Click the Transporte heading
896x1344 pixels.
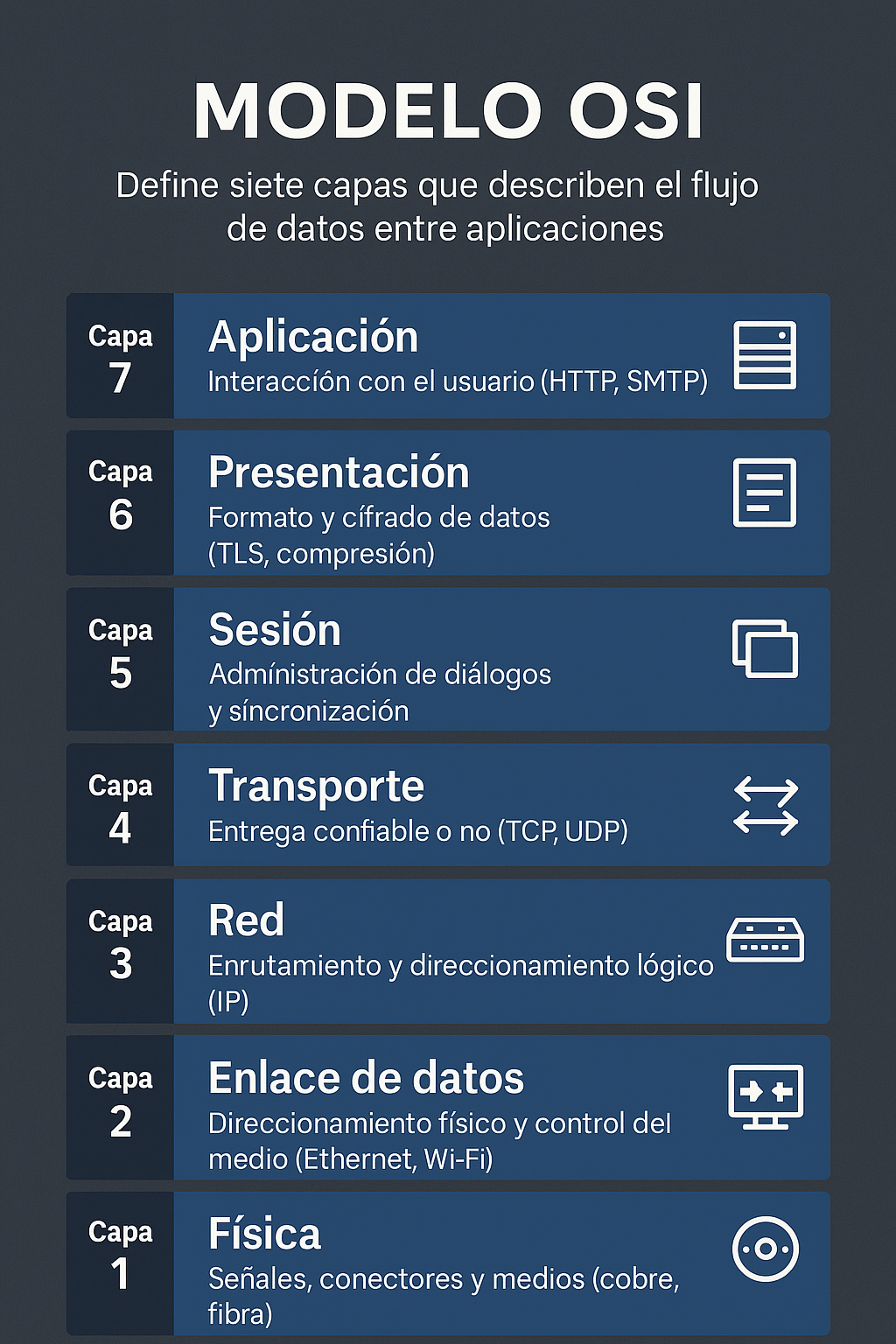pyautogui.click(x=316, y=786)
